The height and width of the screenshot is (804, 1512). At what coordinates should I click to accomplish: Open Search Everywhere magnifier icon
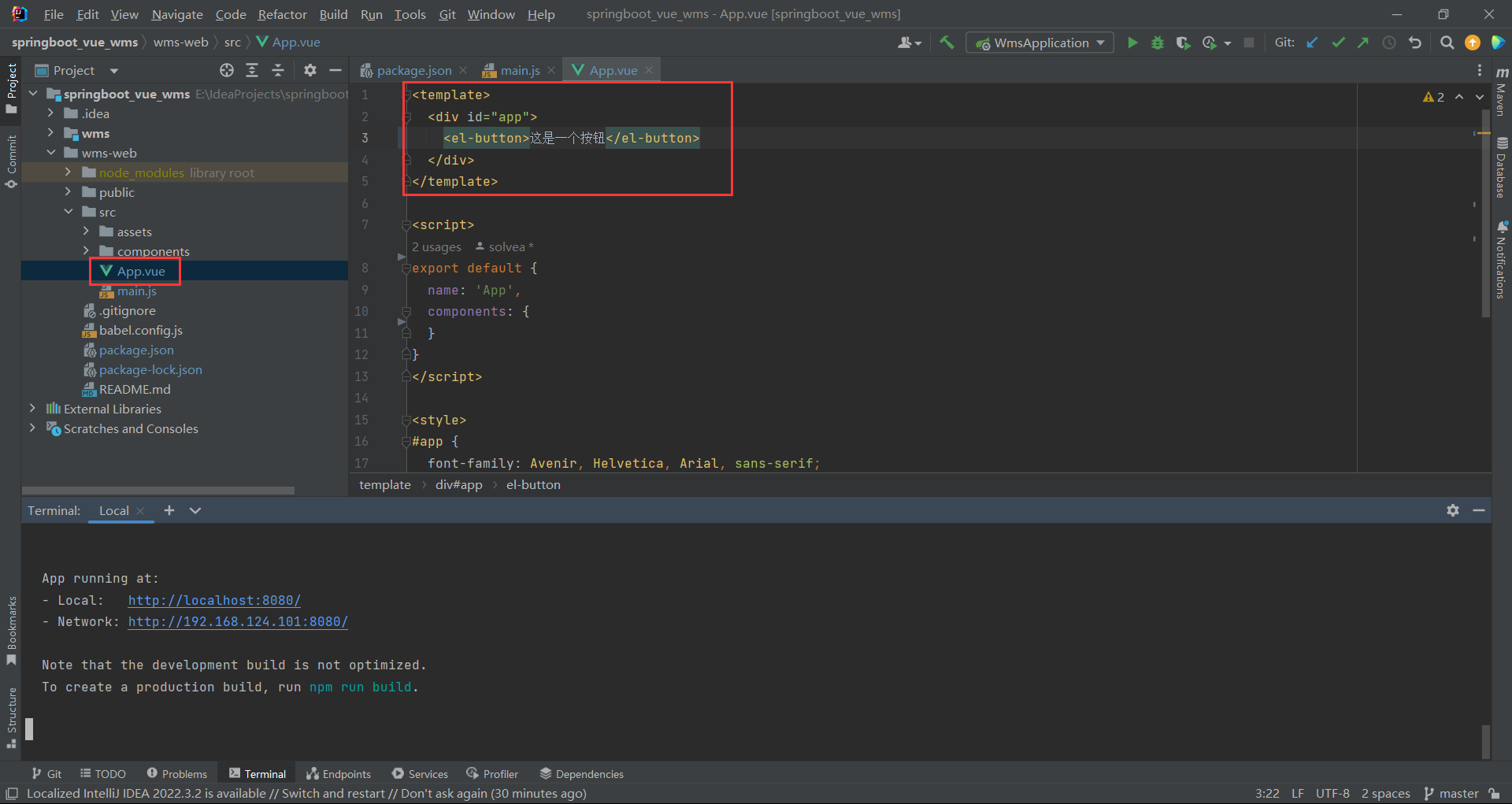[x=1447, y=43]
